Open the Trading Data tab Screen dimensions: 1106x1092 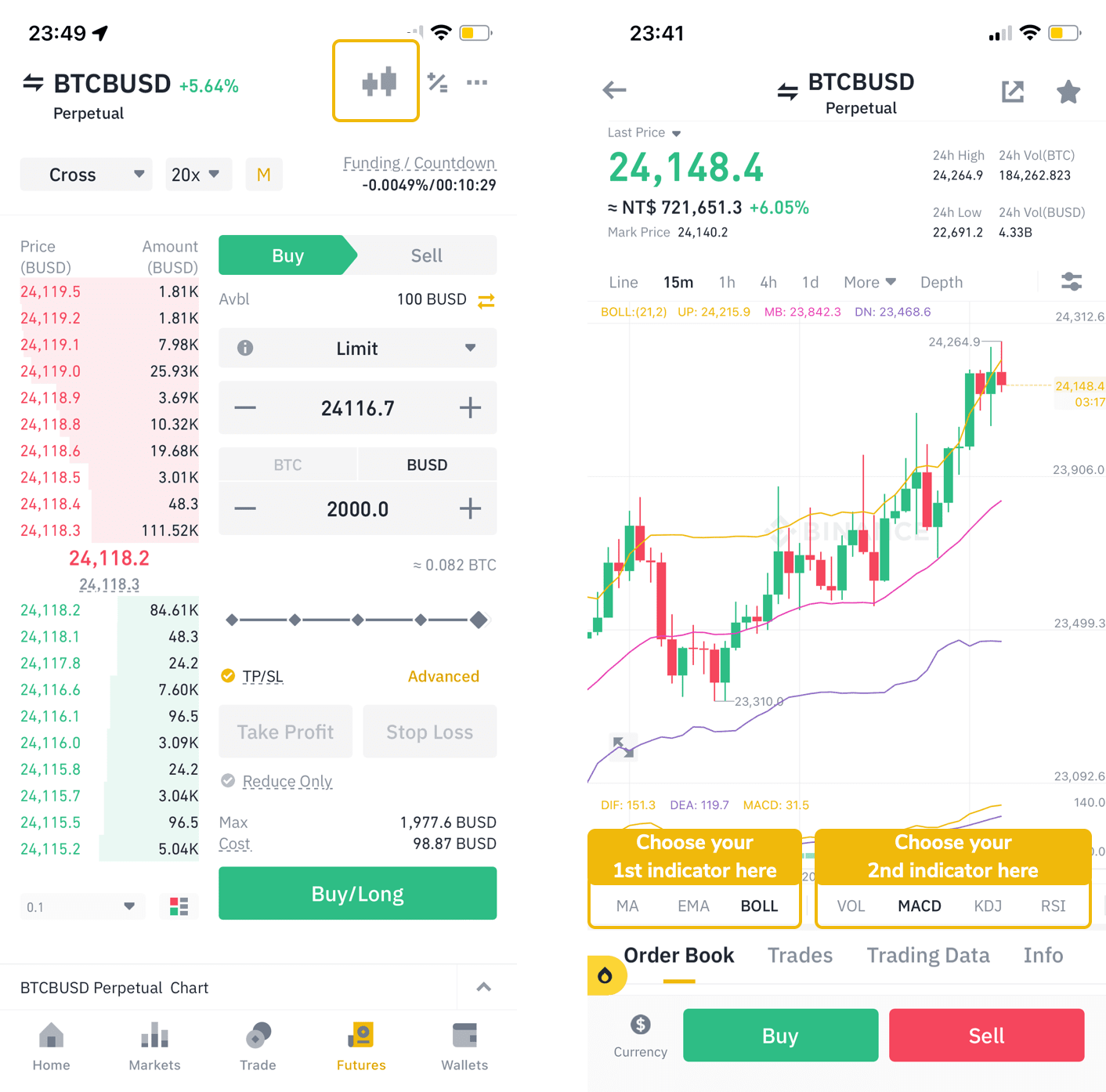(928, 955)
